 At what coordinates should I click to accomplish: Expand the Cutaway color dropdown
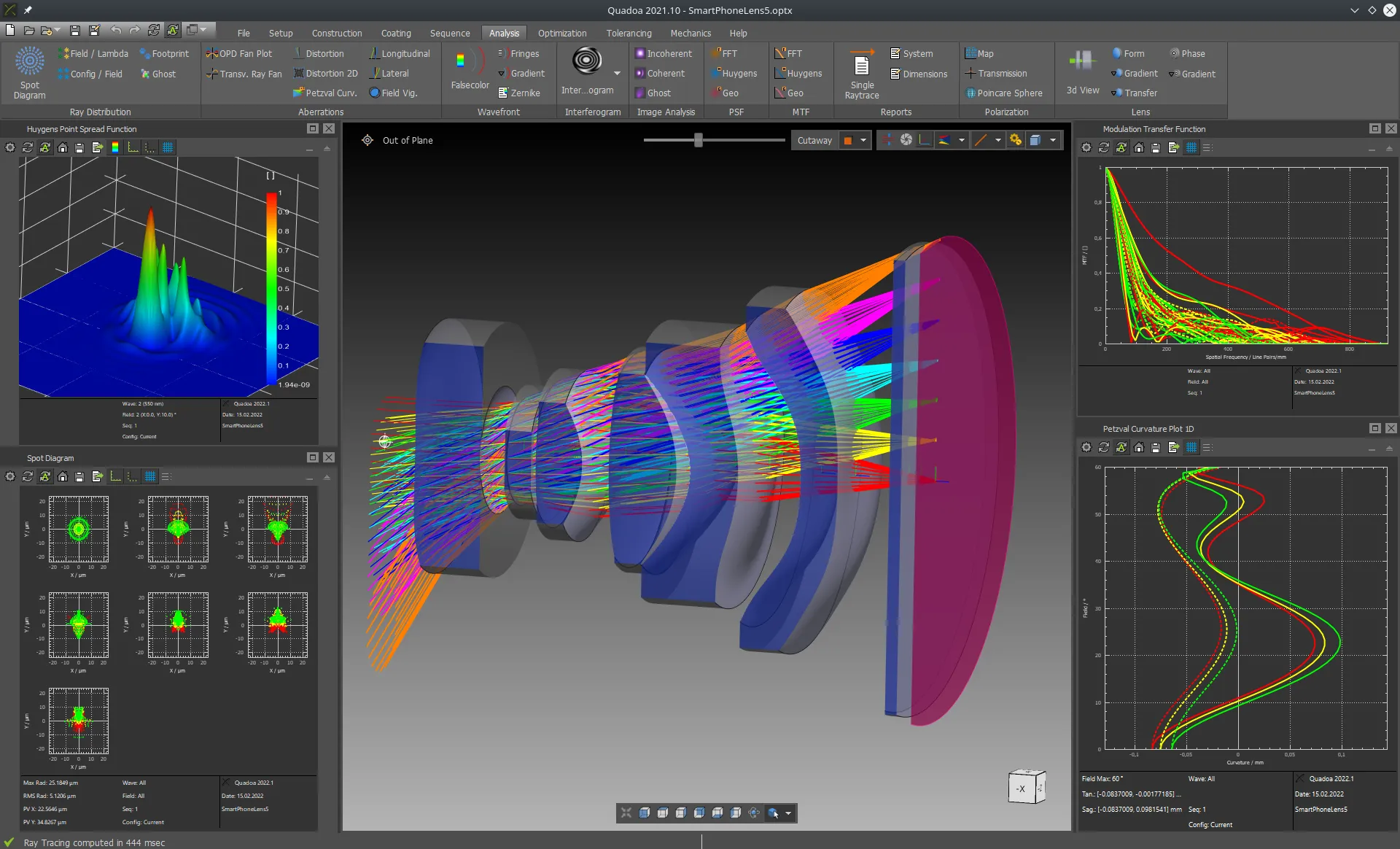click(x=863, y=140)
